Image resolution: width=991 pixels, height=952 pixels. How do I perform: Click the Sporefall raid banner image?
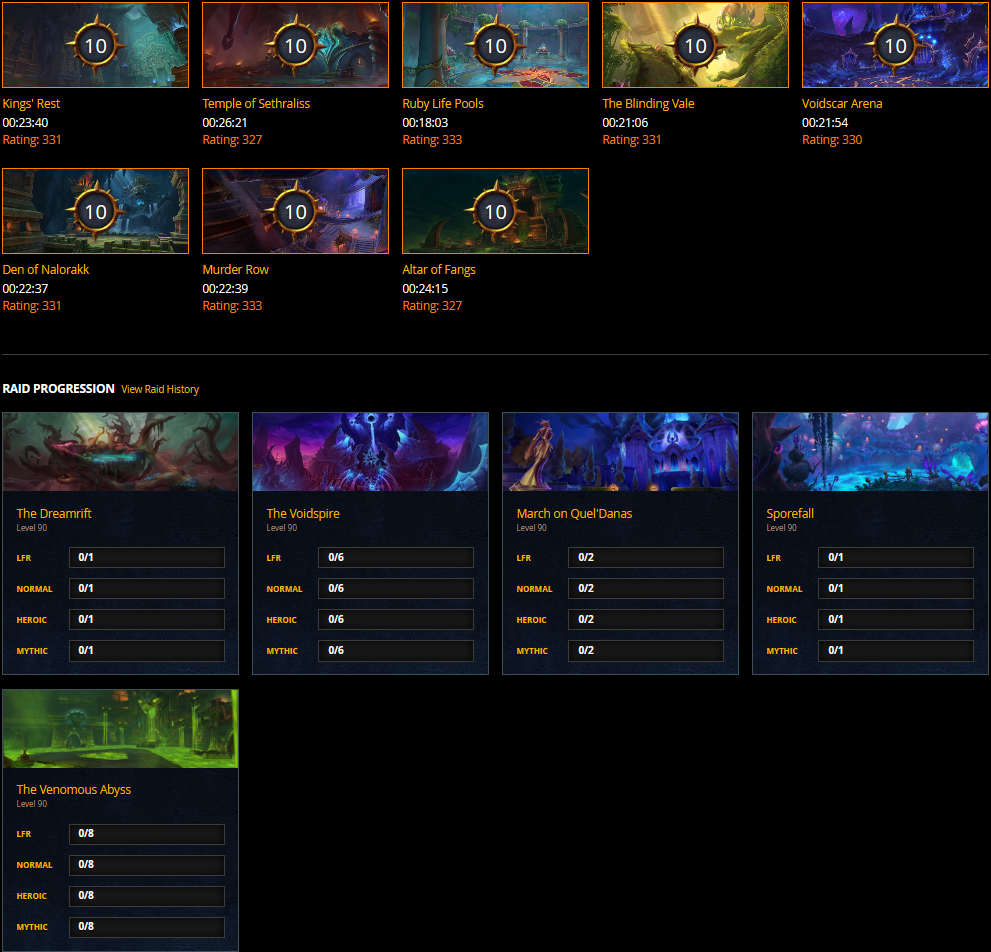[x=870, y=452]
